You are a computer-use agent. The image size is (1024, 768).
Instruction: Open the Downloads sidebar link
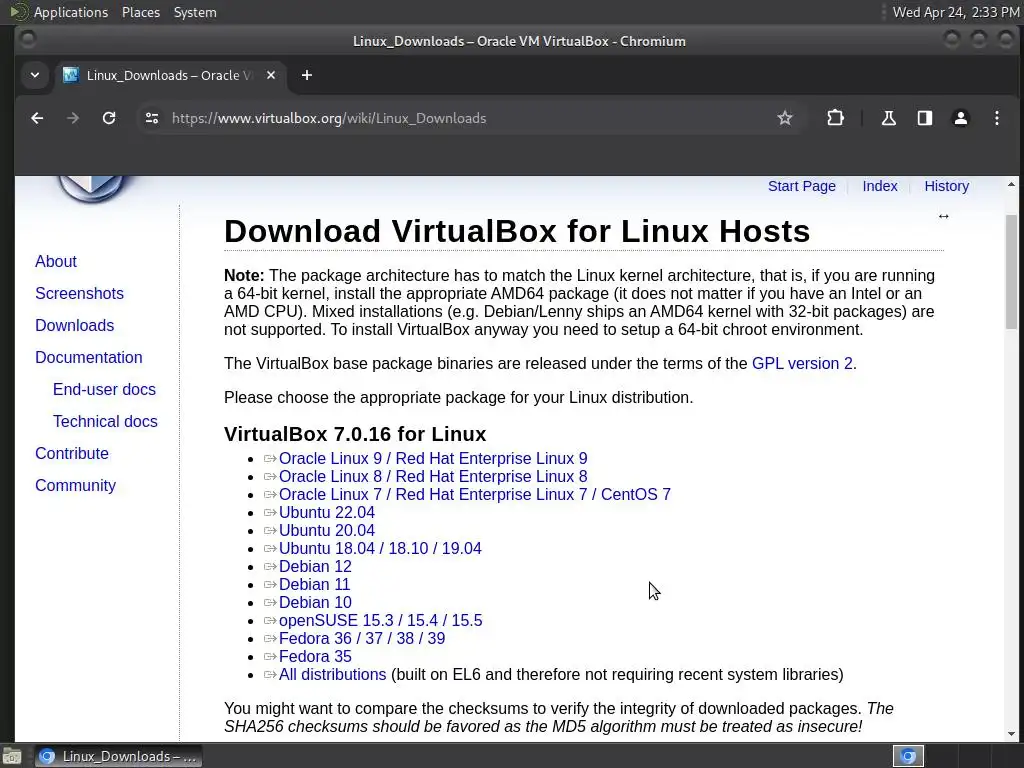click(74, 325)
